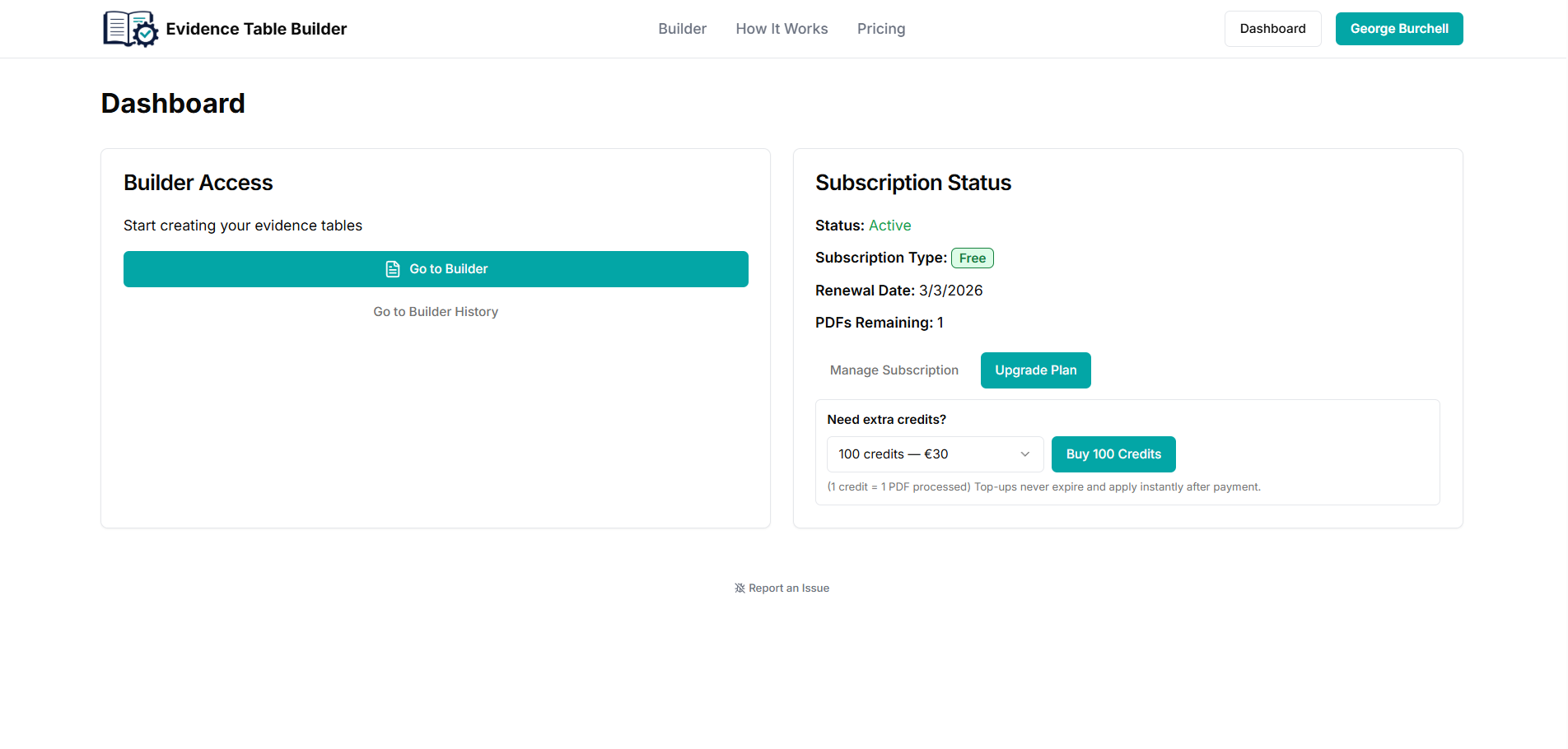Click the chevron arrow in credits selector

[x=1024, y=454]
